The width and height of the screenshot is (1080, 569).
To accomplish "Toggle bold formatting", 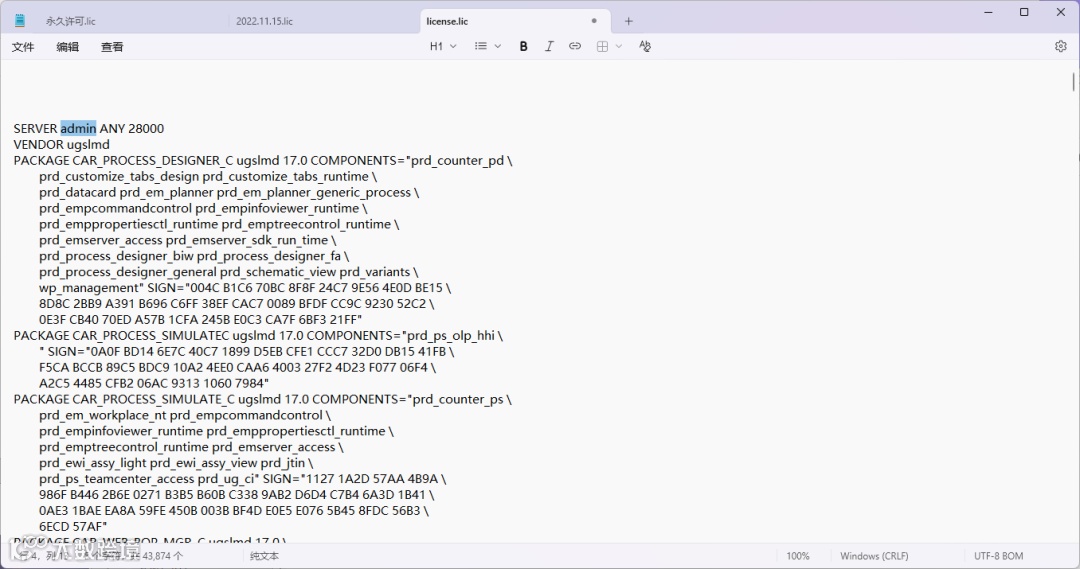I will coord(523,46).
